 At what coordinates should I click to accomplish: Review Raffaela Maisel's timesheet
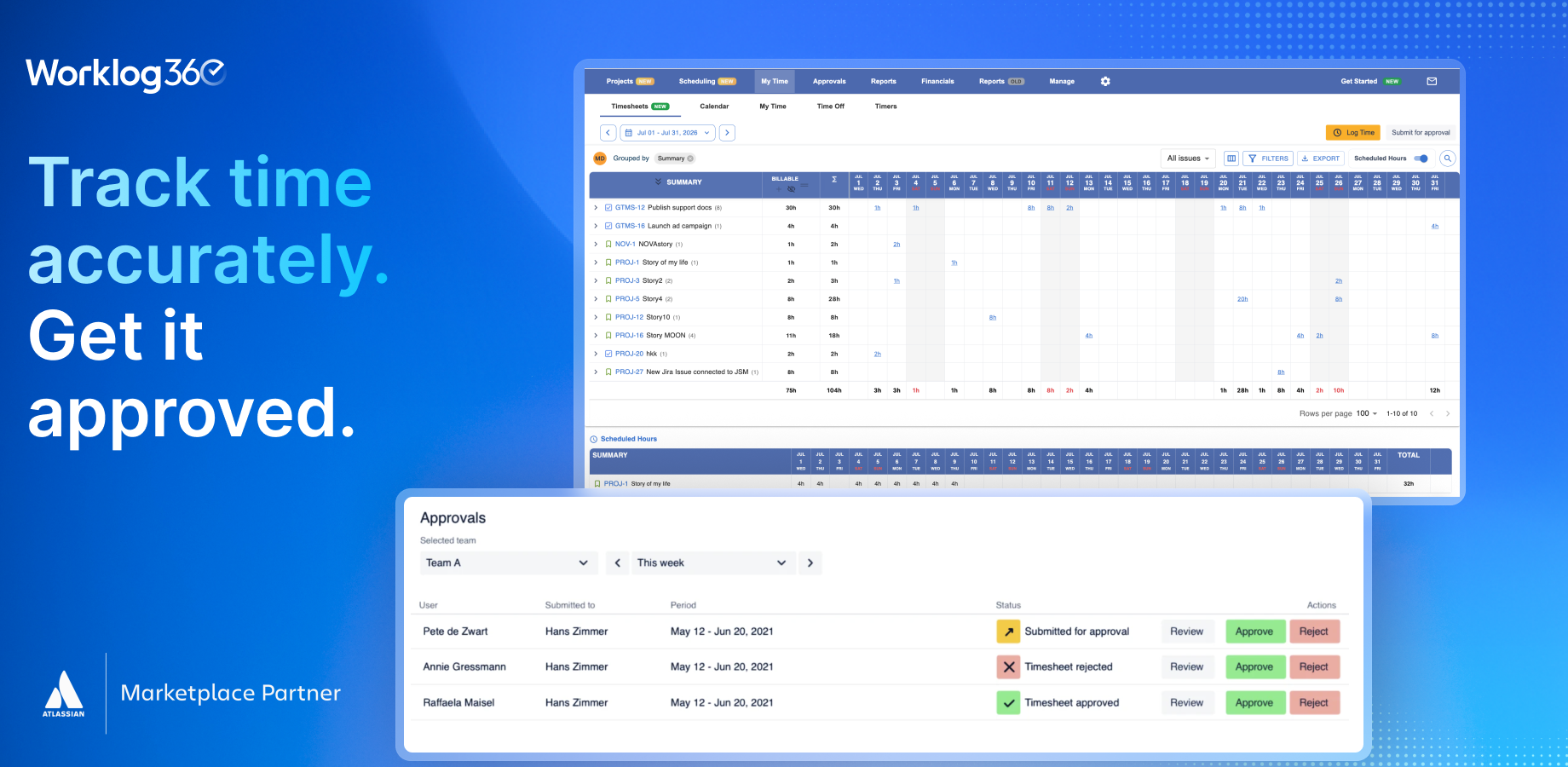1187,703
